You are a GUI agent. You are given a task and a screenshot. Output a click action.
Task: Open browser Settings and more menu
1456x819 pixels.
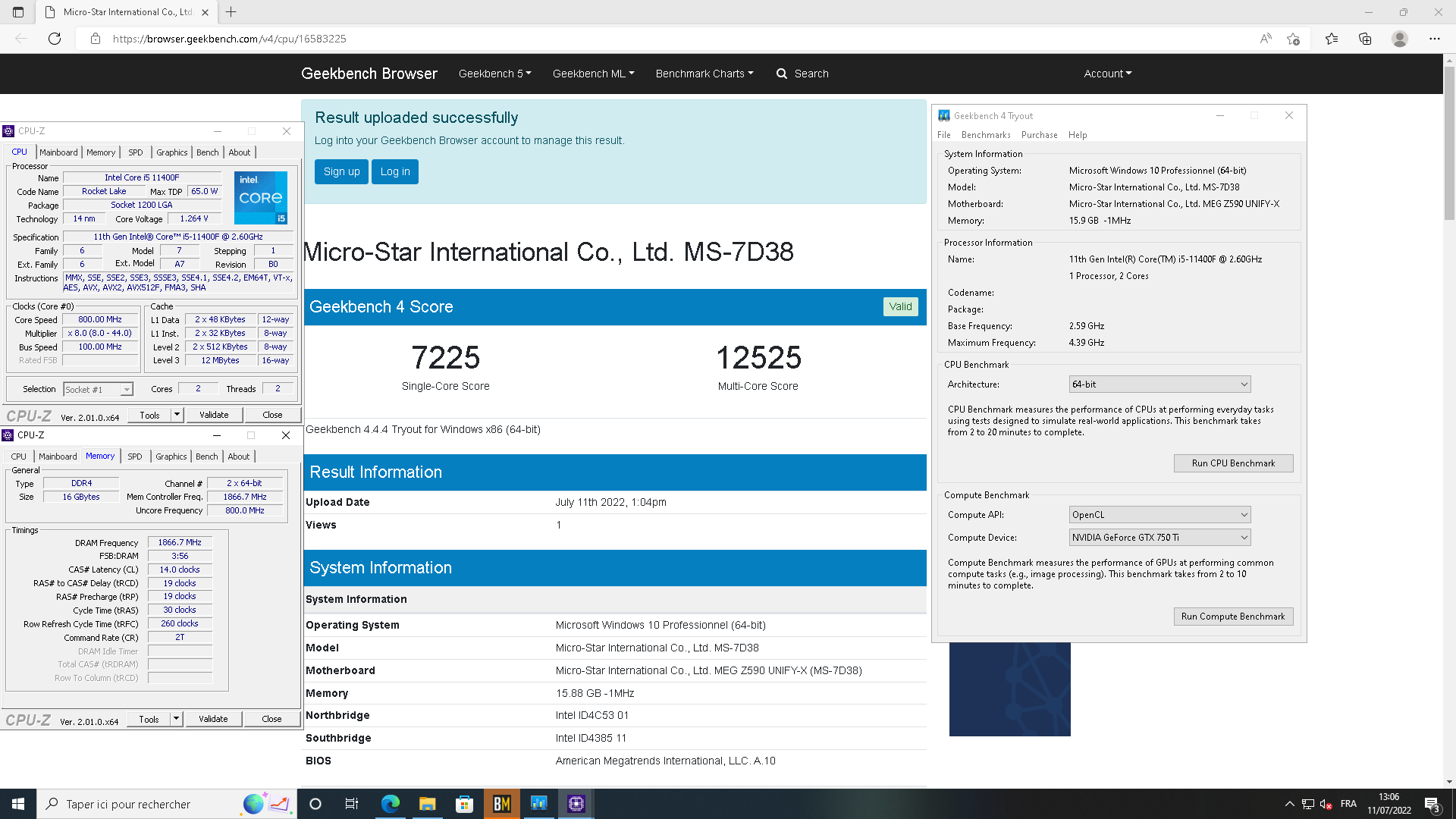(1435, 39)
